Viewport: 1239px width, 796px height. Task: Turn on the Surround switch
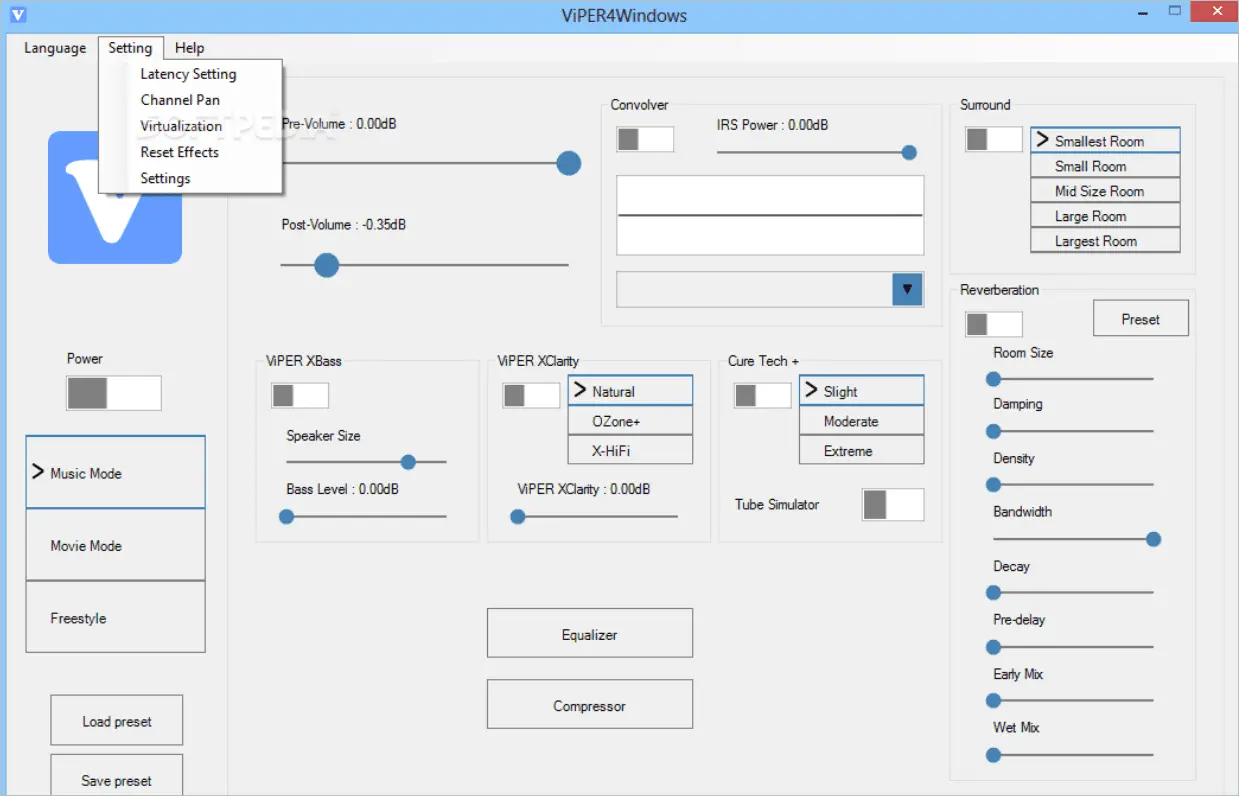pyautogui.click(x=994, y=139)
